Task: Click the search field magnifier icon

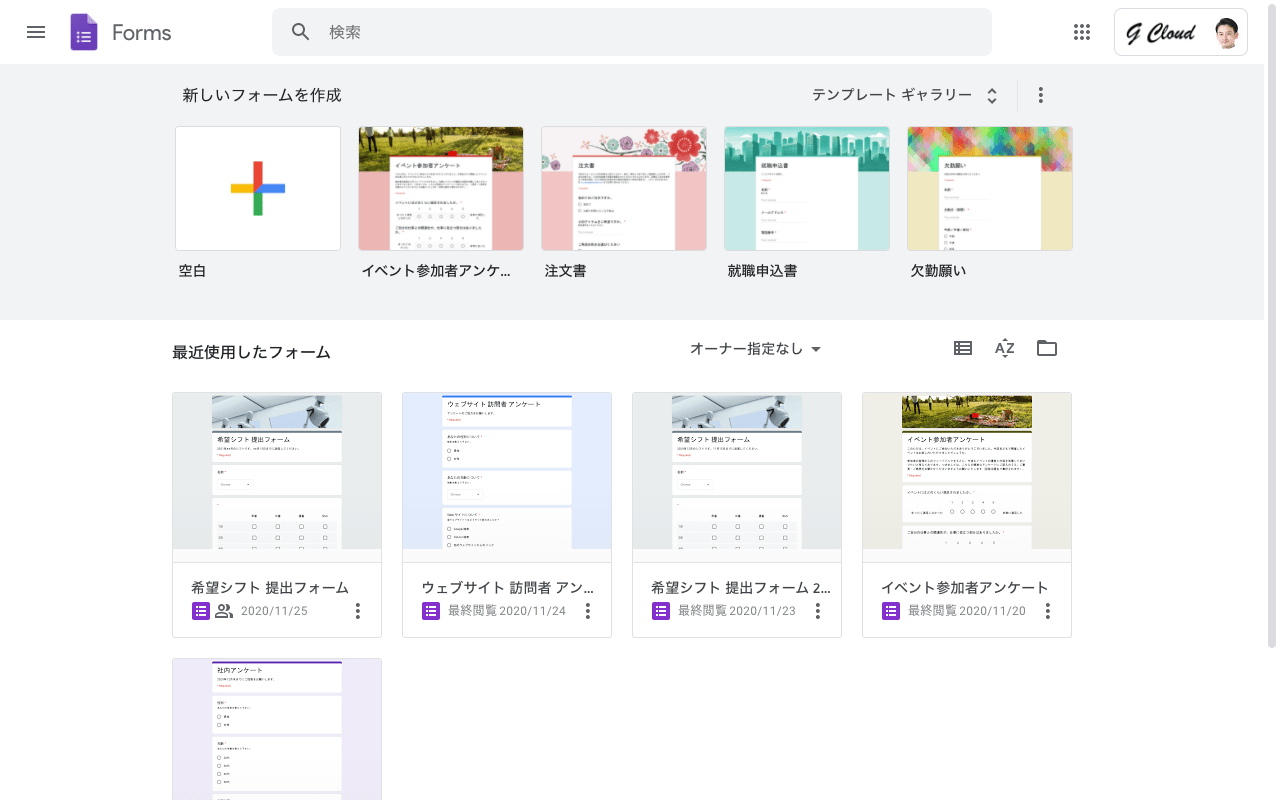Action: coord(301,32)
